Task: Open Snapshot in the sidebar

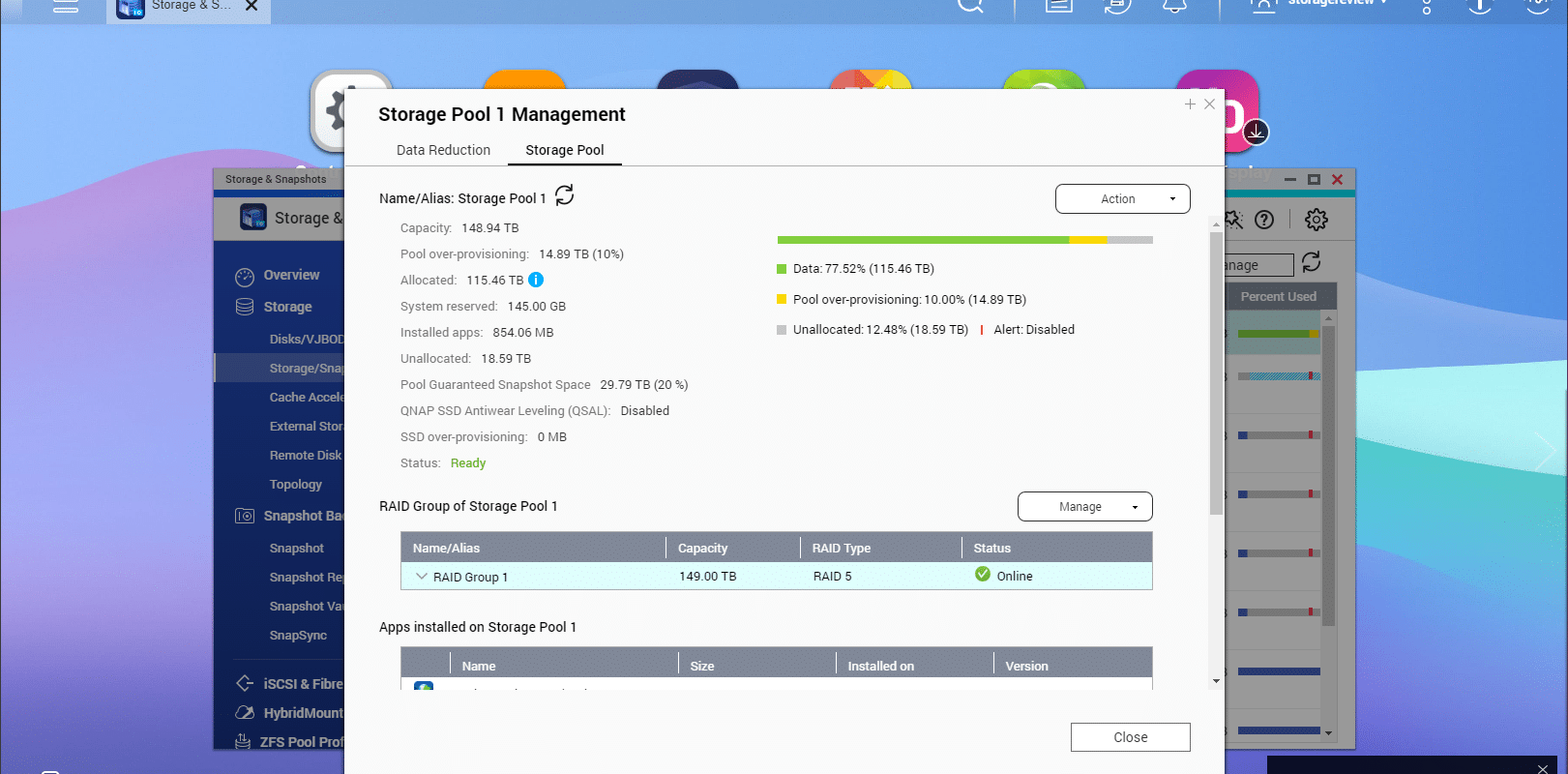Action: click(297, 548)
